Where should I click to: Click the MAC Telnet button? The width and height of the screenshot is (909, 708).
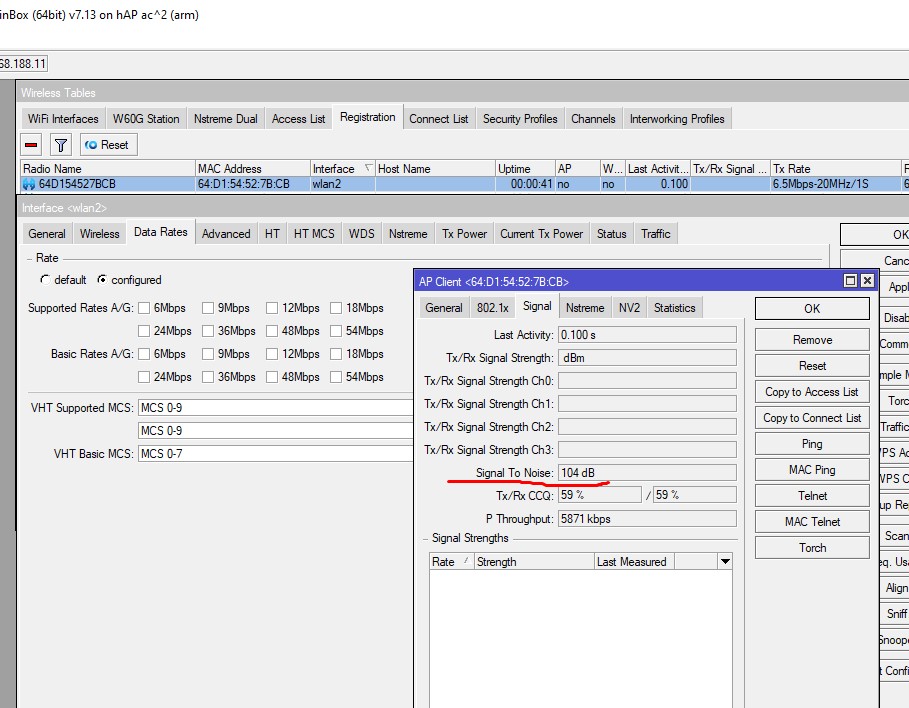coord(811,521)
